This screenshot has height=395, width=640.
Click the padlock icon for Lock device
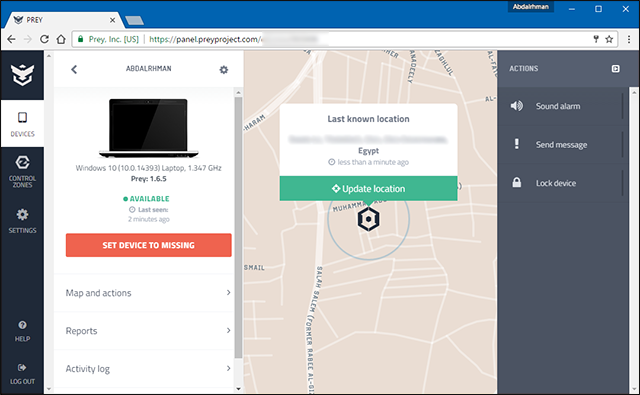coord(517,182)
